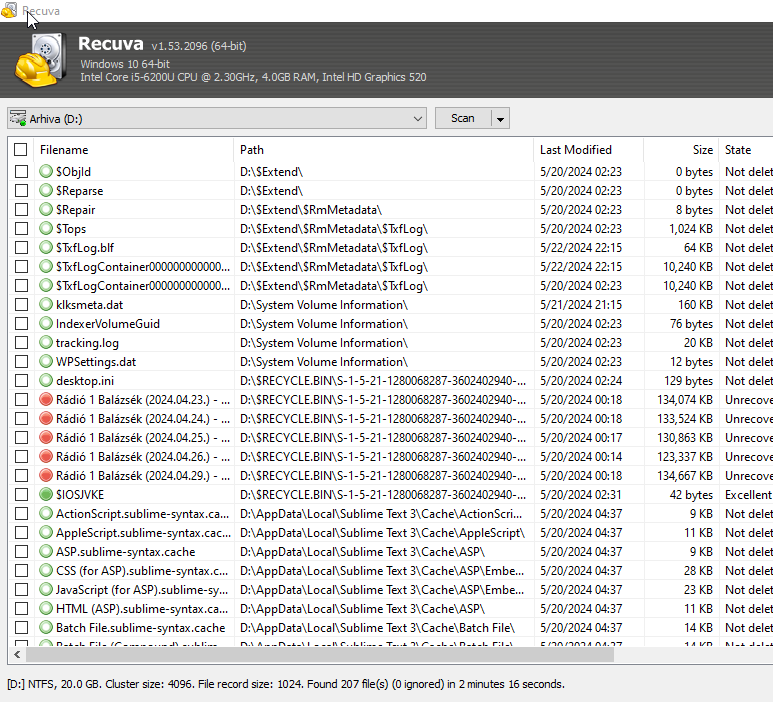Click status circle next to IndexerVolumeGuid

pos(46,323)
